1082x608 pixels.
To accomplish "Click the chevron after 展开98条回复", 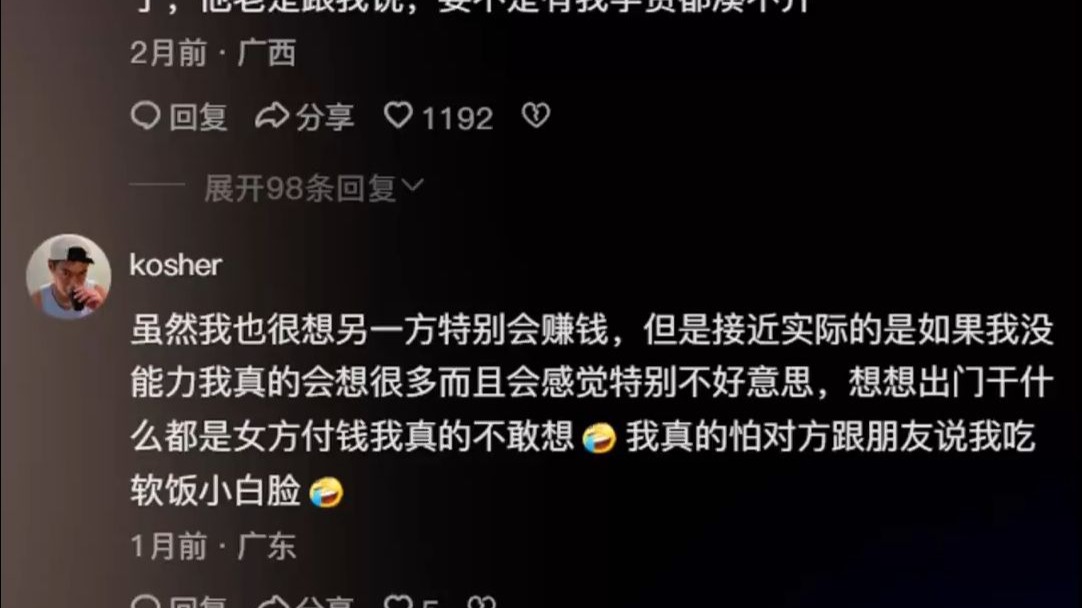I will pyautogui.click(x=412, y=186).
